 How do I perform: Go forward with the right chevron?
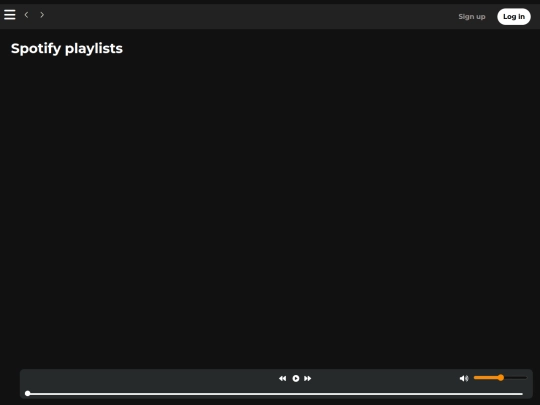[x=42, y=15]
